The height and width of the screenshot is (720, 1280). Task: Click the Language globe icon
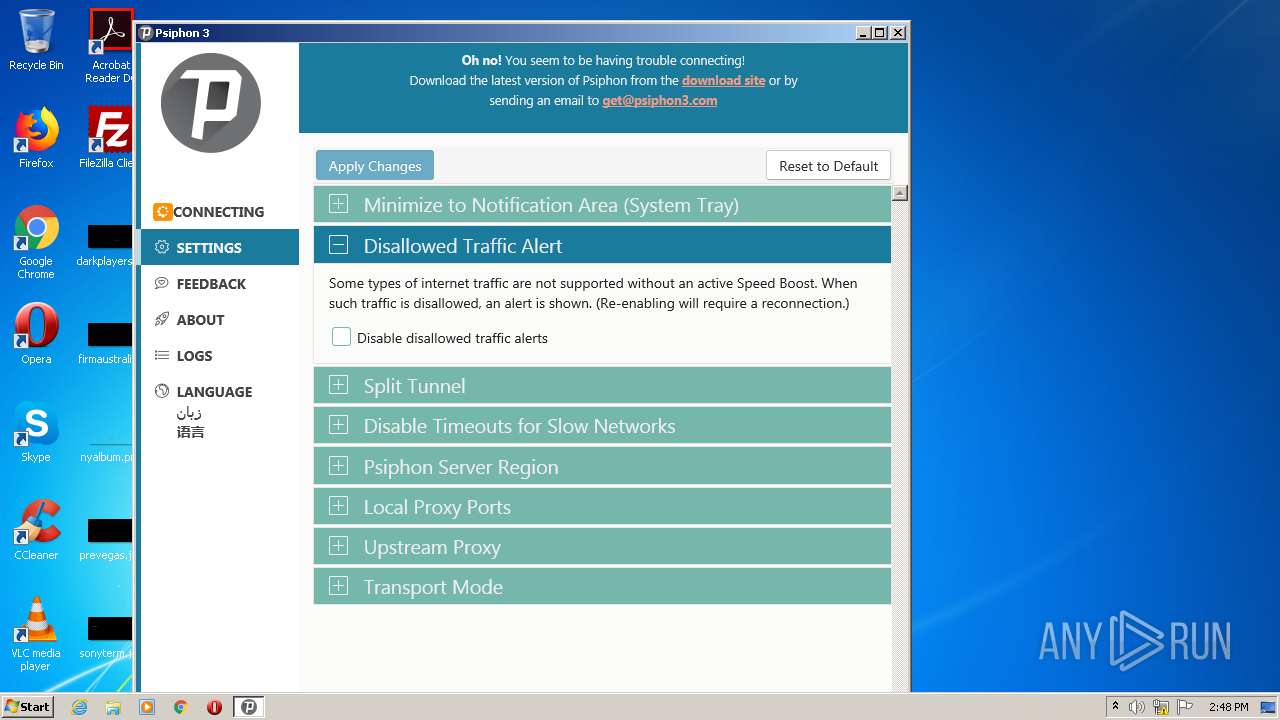coord(162,391)
